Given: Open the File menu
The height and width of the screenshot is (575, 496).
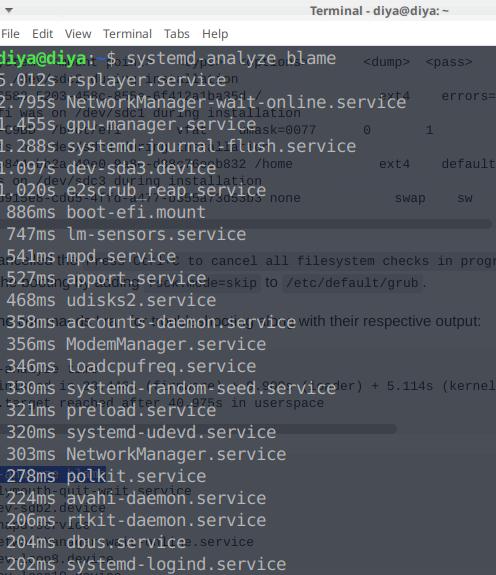Looking at the screenshot, I should click(10, 34).
